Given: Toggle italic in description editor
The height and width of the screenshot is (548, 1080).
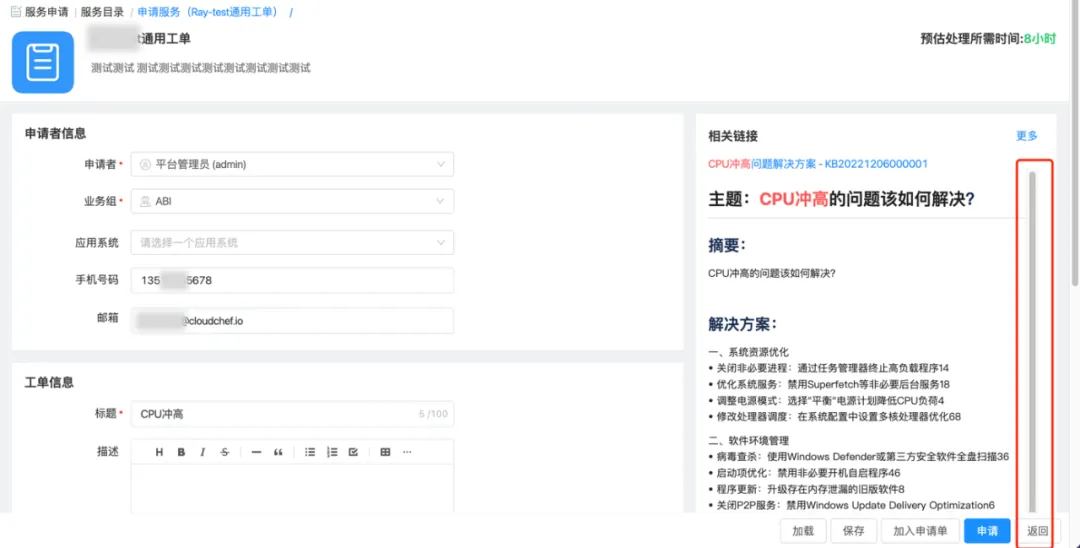Looking at the screenshot, I should click(x=202, y=452).
